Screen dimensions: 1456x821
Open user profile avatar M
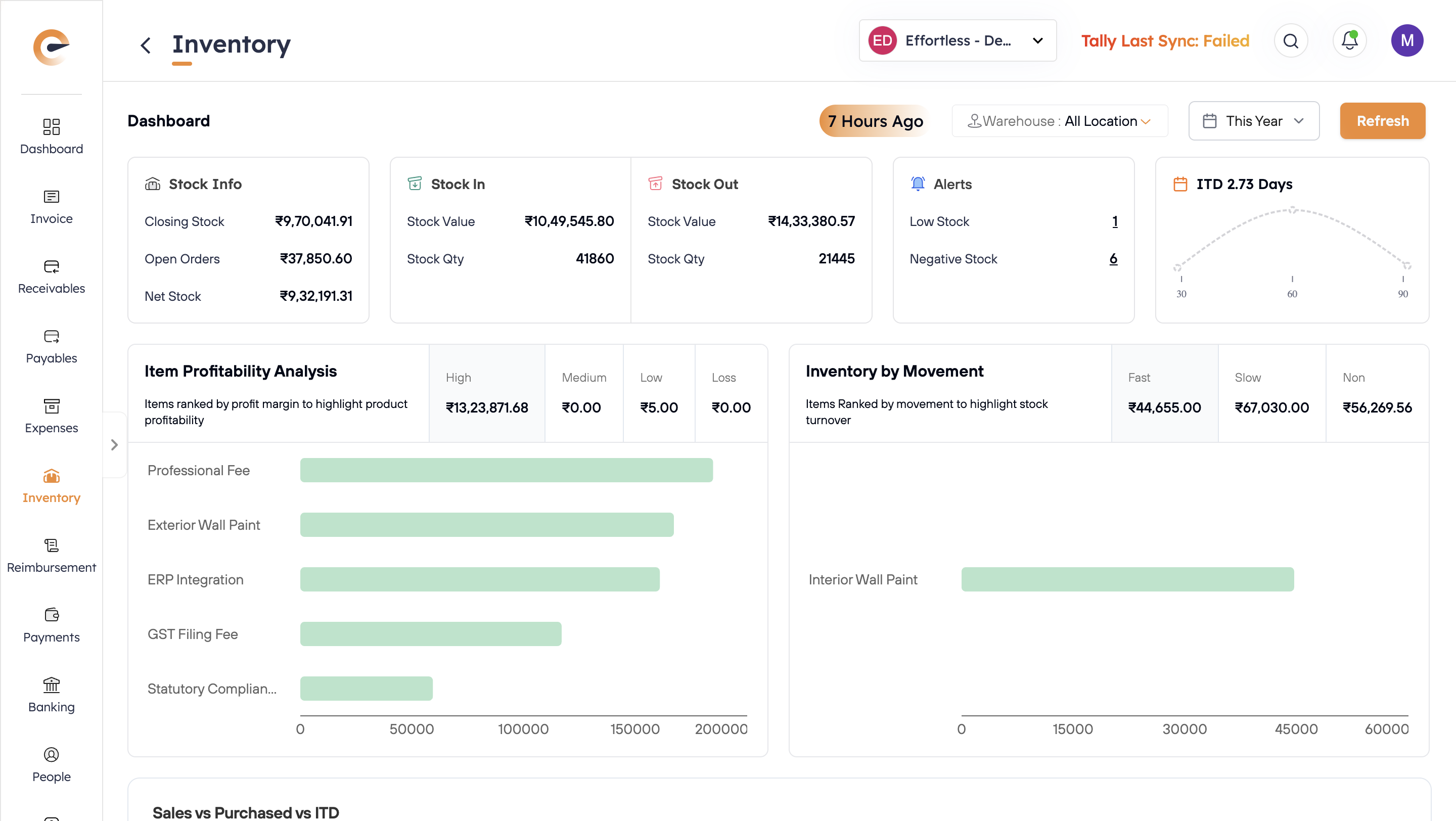pos(1406,40)
